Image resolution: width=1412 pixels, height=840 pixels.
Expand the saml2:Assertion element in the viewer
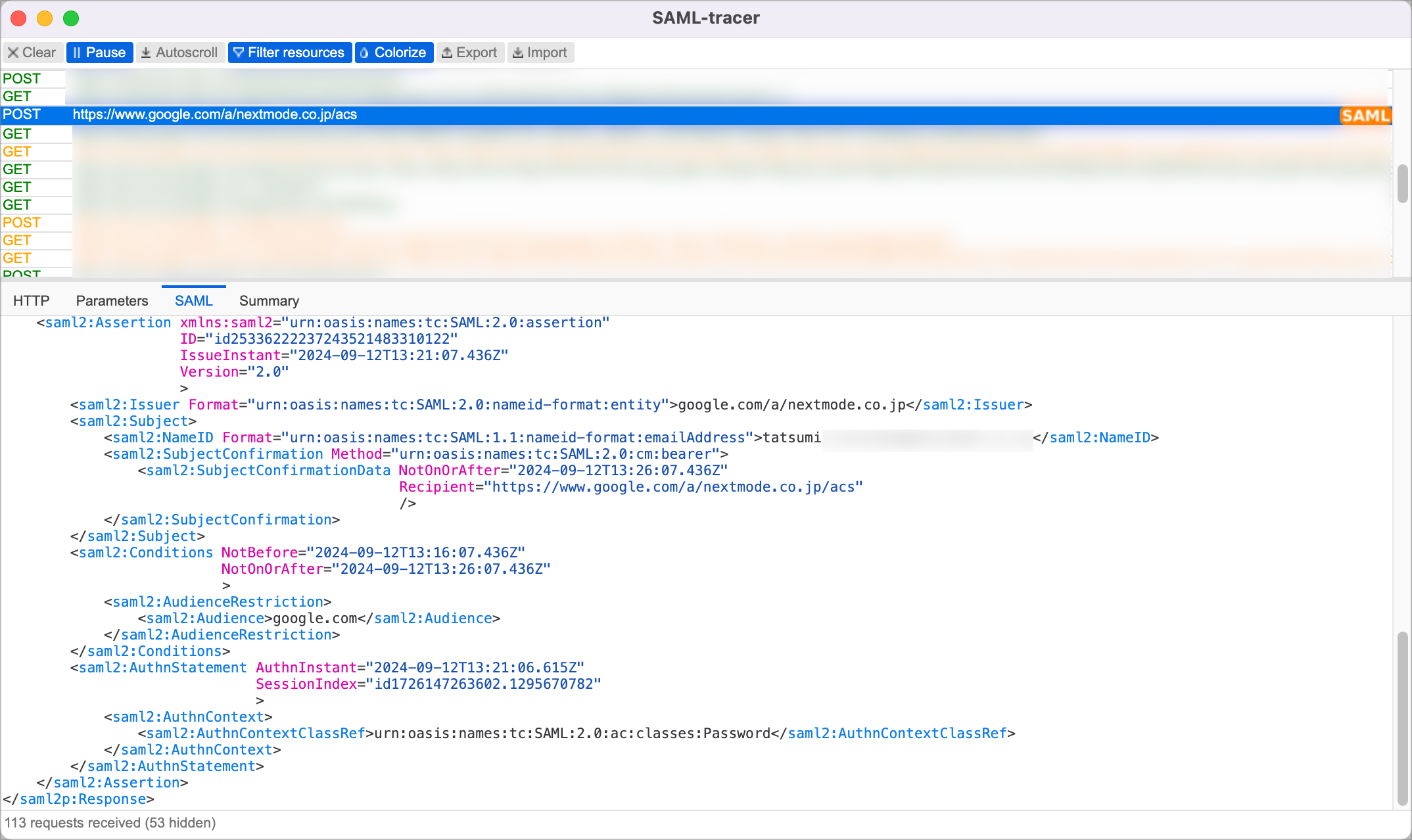(106, 322)
